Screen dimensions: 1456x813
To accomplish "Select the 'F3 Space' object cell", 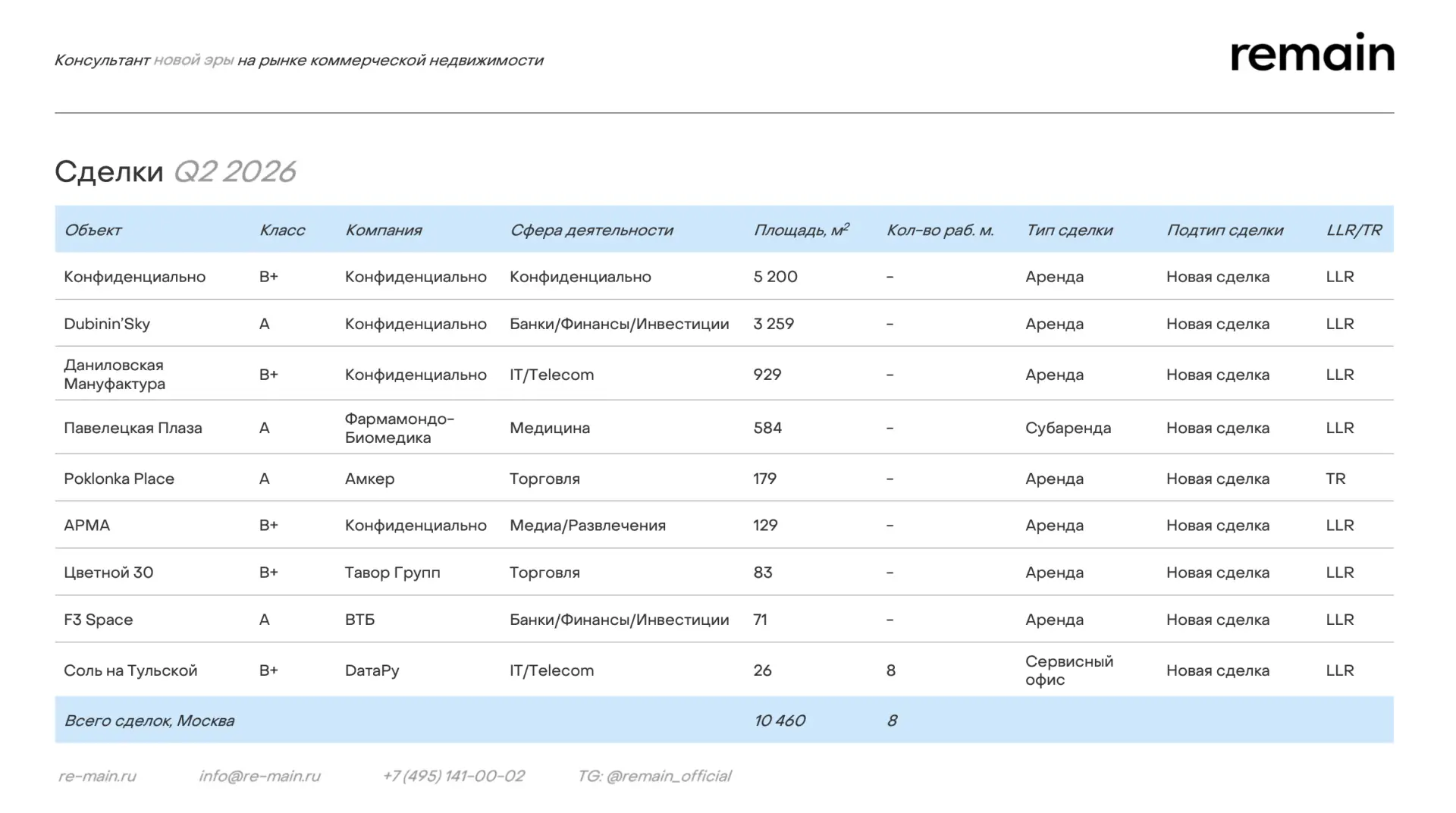I will coord(99,620).
